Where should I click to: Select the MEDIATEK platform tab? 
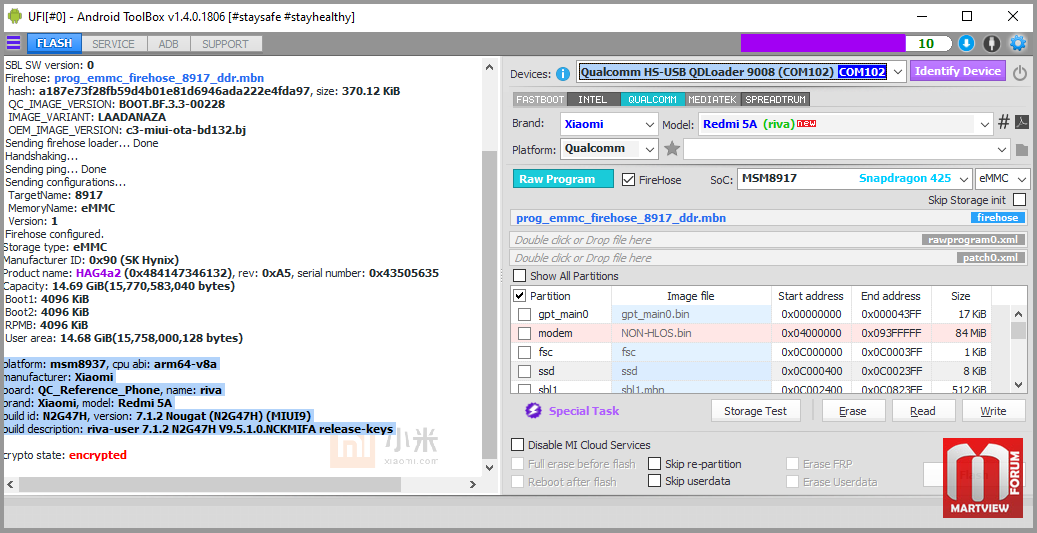(x=711, y=100)
